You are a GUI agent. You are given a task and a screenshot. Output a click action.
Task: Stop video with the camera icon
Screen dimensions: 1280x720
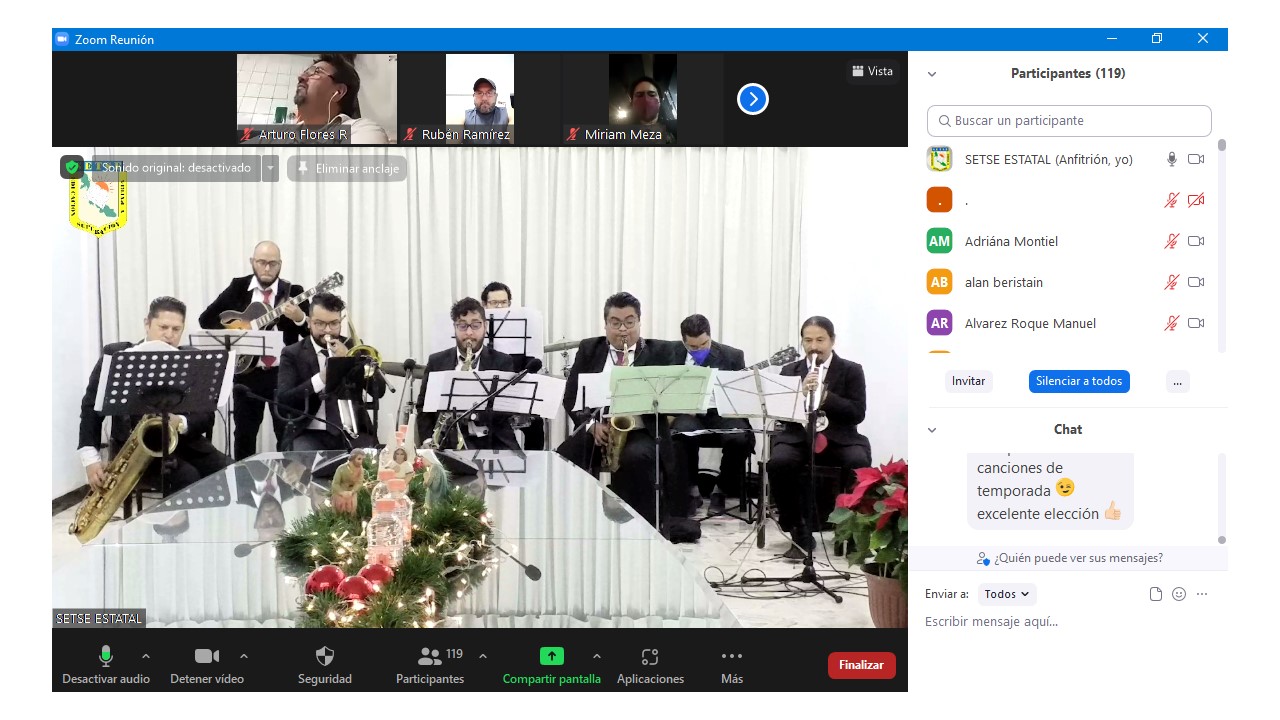[207, 656]
